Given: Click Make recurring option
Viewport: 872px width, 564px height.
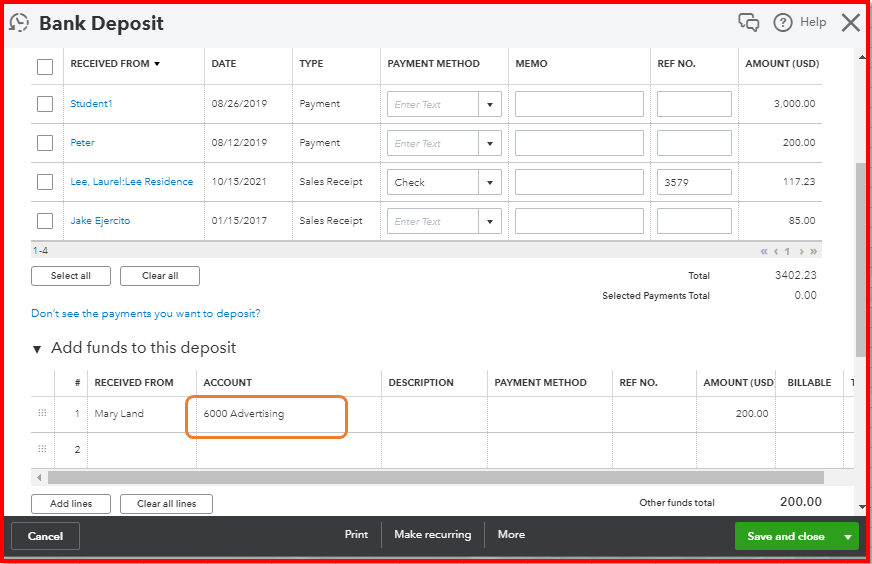Looking at the screenshot, I should [433, 535].
